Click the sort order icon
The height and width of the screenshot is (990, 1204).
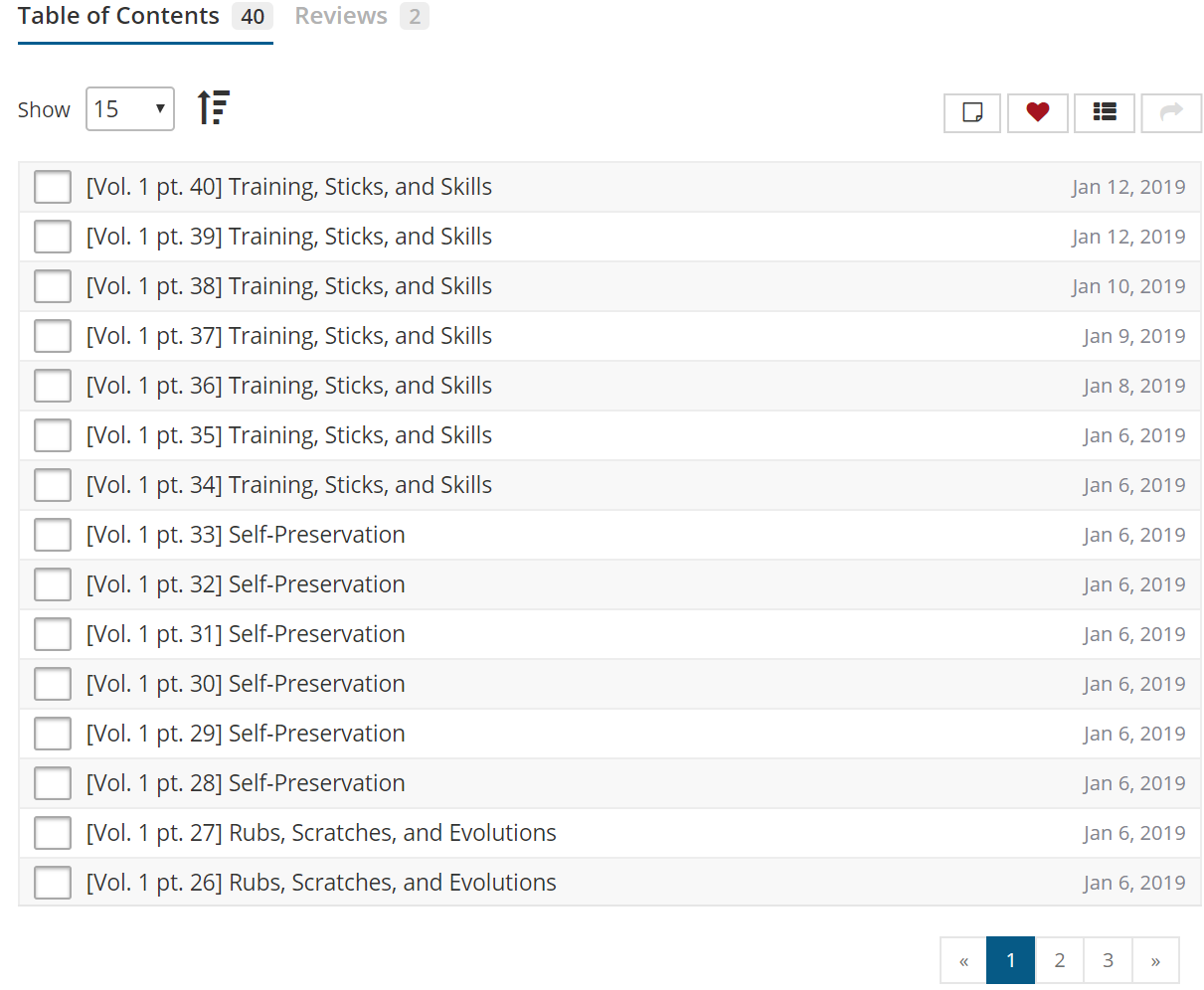pyautogui.click(x=213, y=107)
